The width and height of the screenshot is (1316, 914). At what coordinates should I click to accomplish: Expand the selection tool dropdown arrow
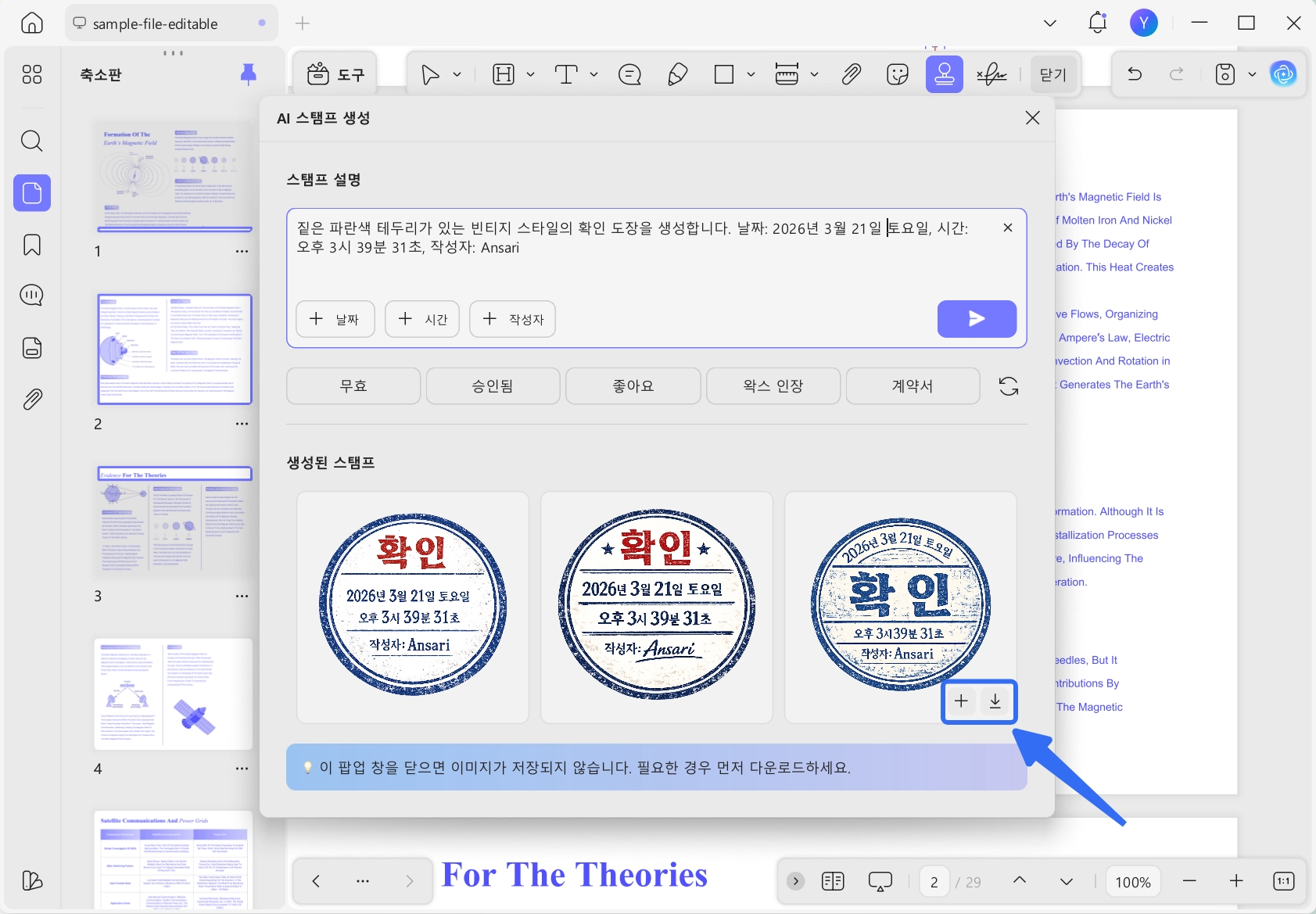pyautogui.click(x=457, y=74)
